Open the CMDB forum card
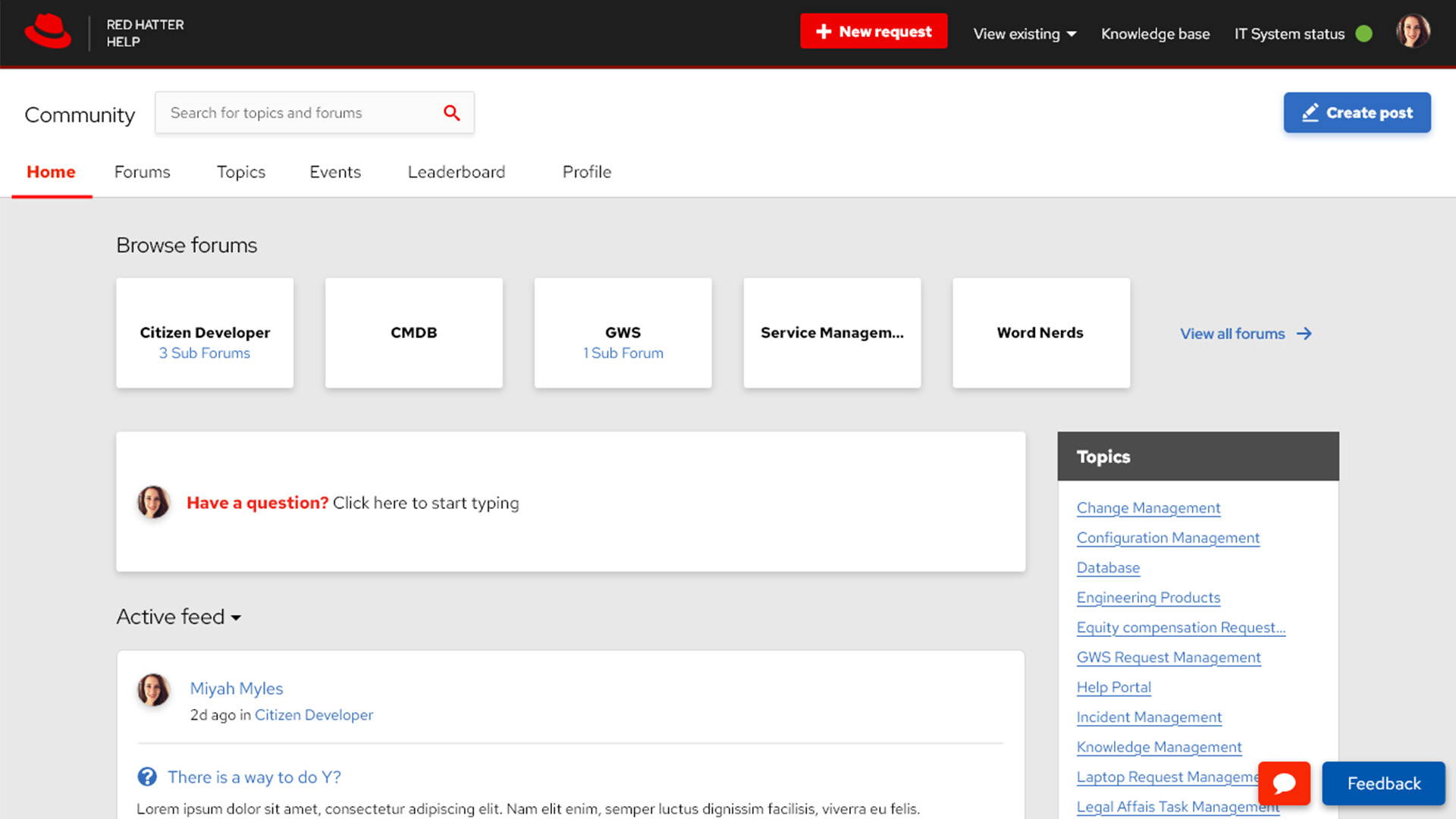The width and height of the screenshot is (1456, 819). pyautogui.click(x=414, y=333)
